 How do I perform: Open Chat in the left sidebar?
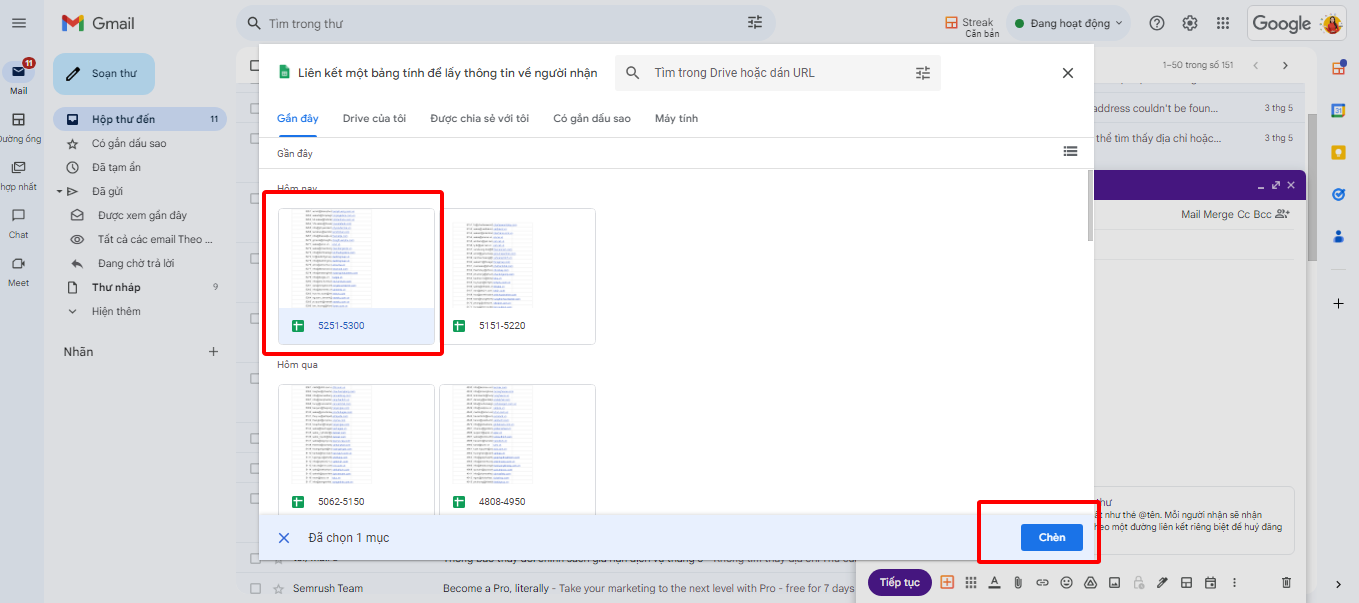coord(18,221)
